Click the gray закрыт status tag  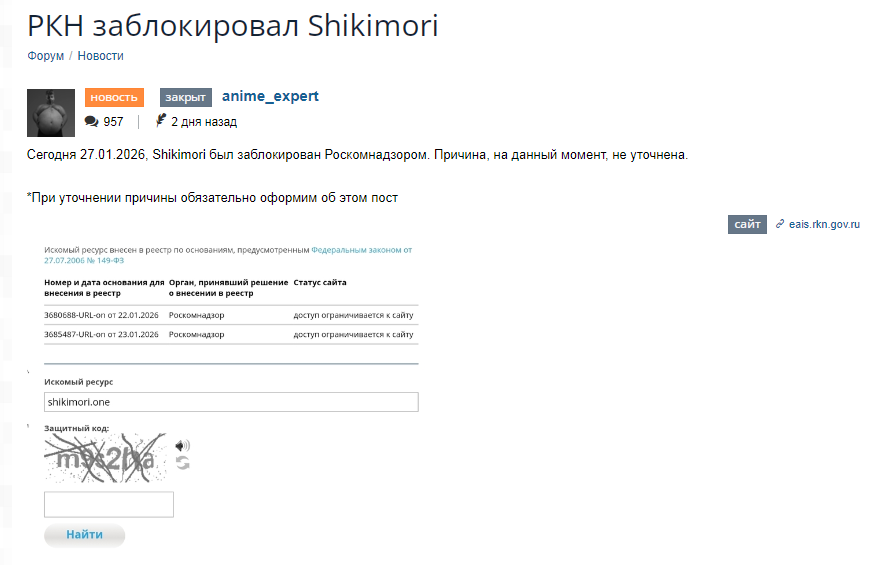click(185, 97)
